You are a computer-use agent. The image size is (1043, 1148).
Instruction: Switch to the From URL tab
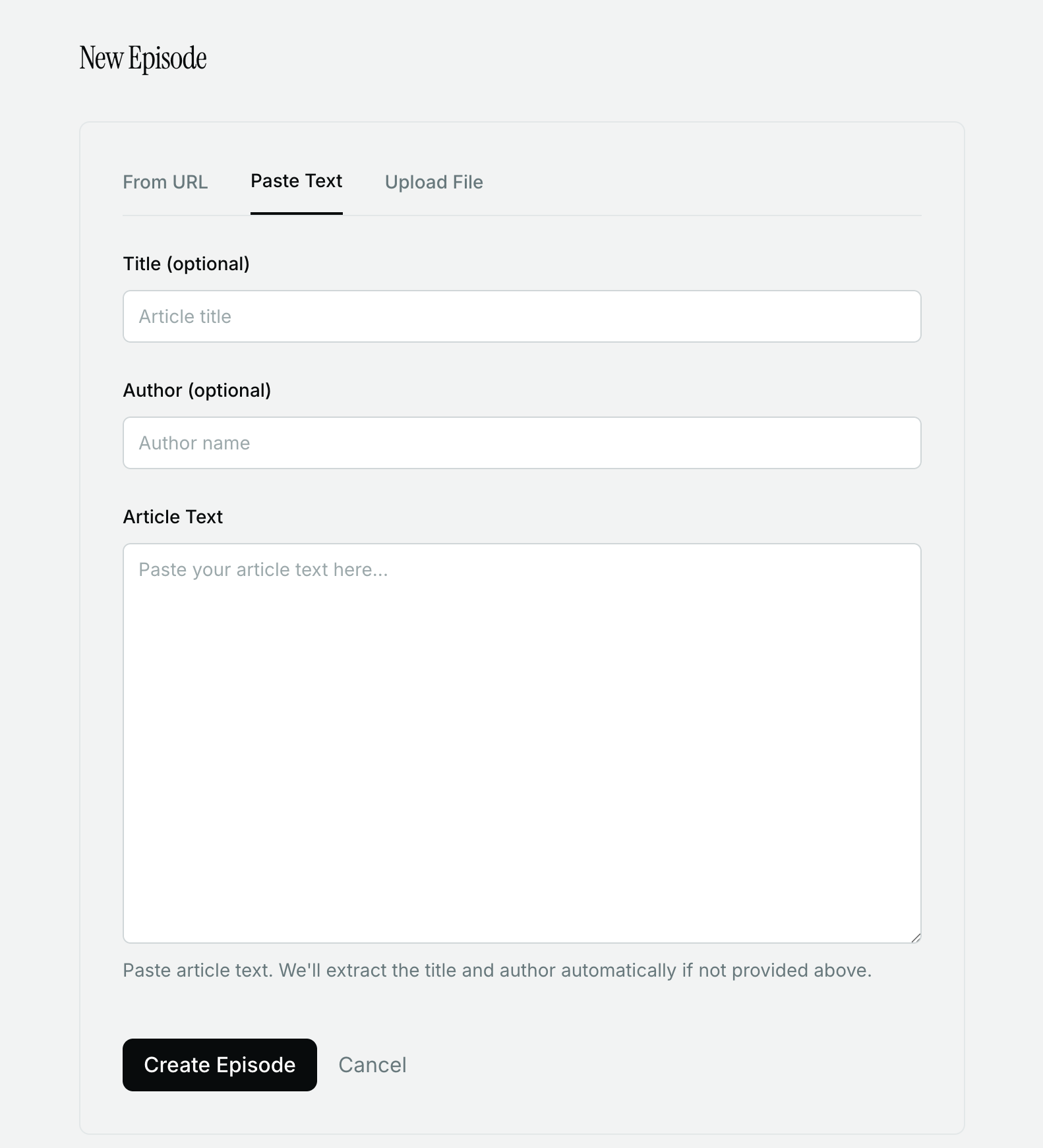coord(165,182)
